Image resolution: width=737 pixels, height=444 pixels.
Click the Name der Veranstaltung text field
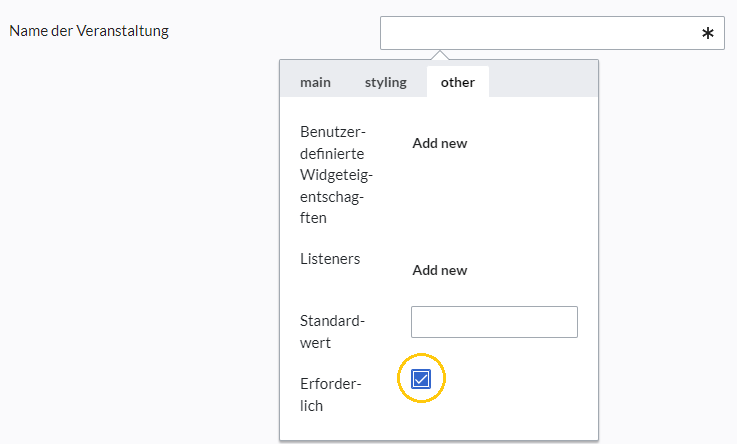(552, 33)
